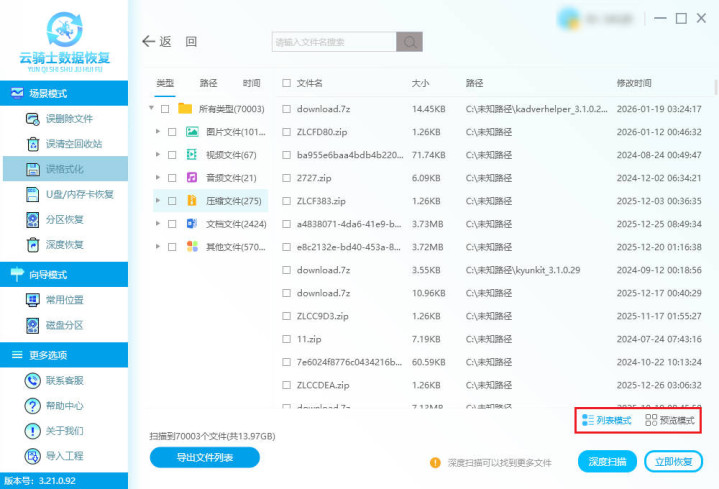Switch to 预览模式 view

[x=670, y=420]
